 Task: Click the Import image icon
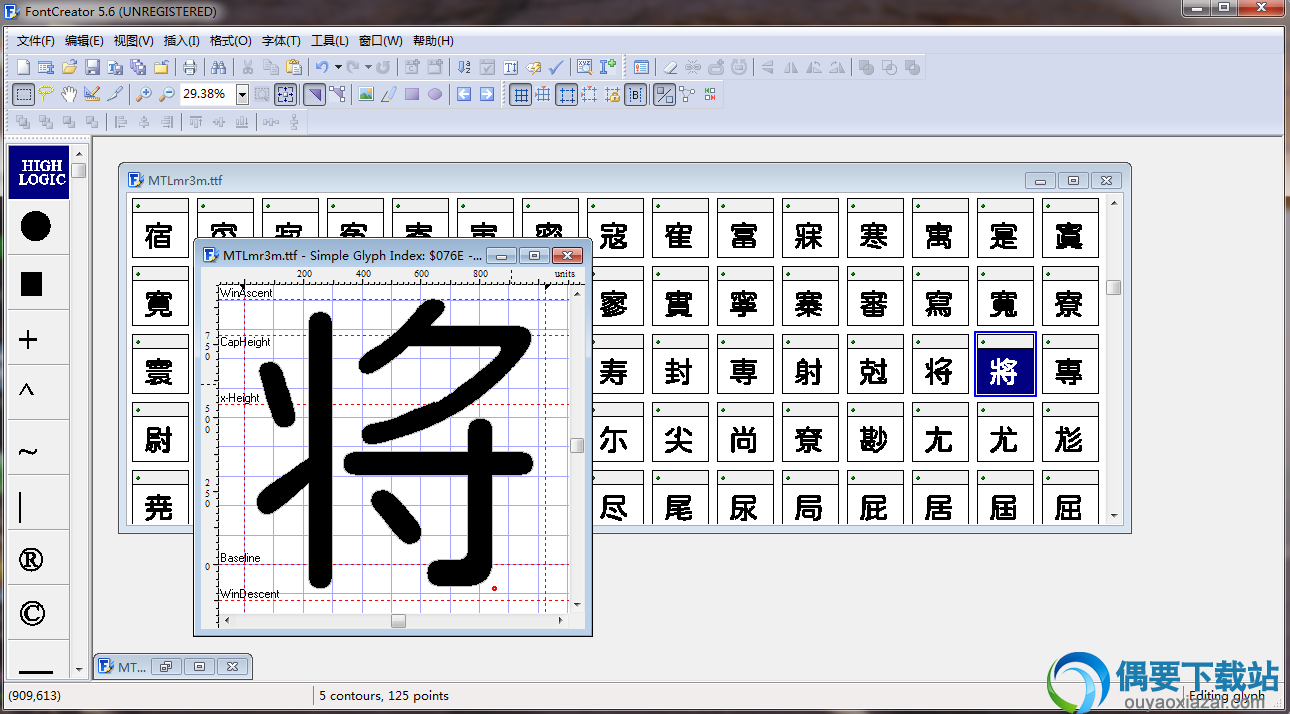365,94
